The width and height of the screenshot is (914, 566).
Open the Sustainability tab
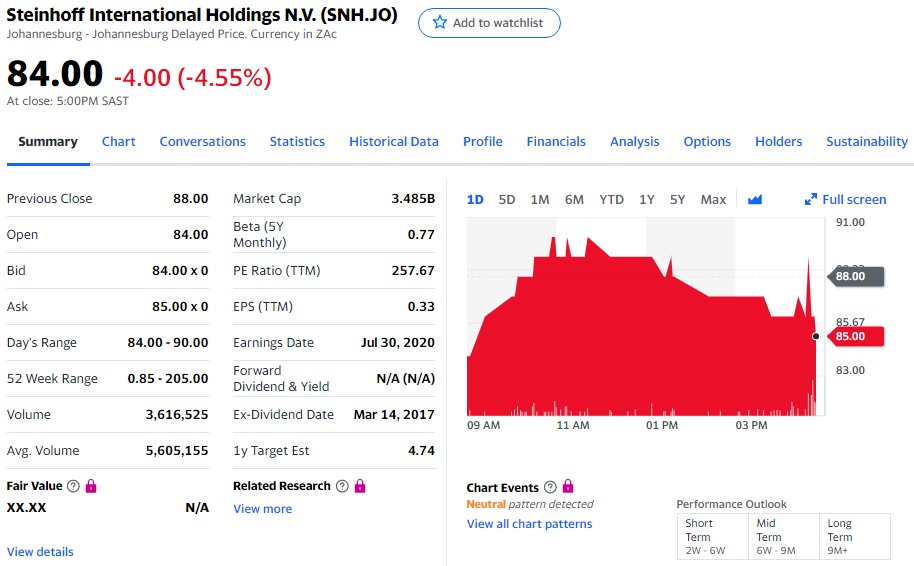point(867,142)
